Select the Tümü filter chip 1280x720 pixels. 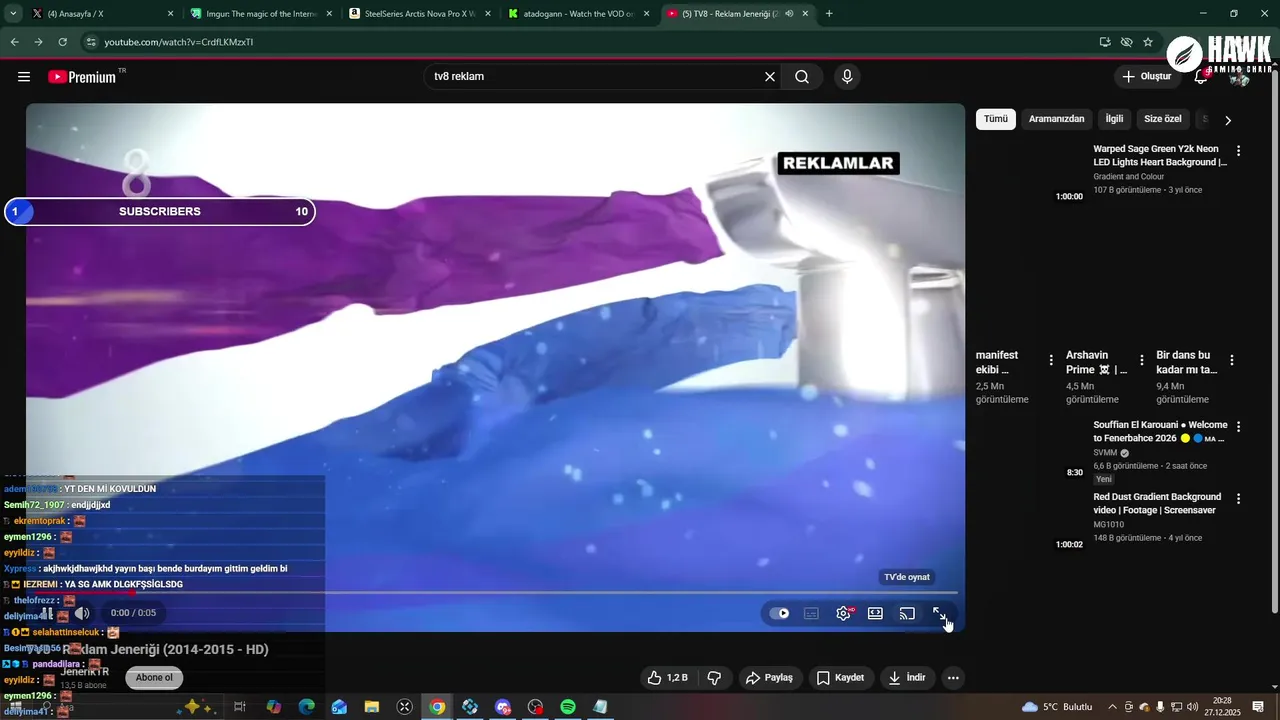click(996, 119)
